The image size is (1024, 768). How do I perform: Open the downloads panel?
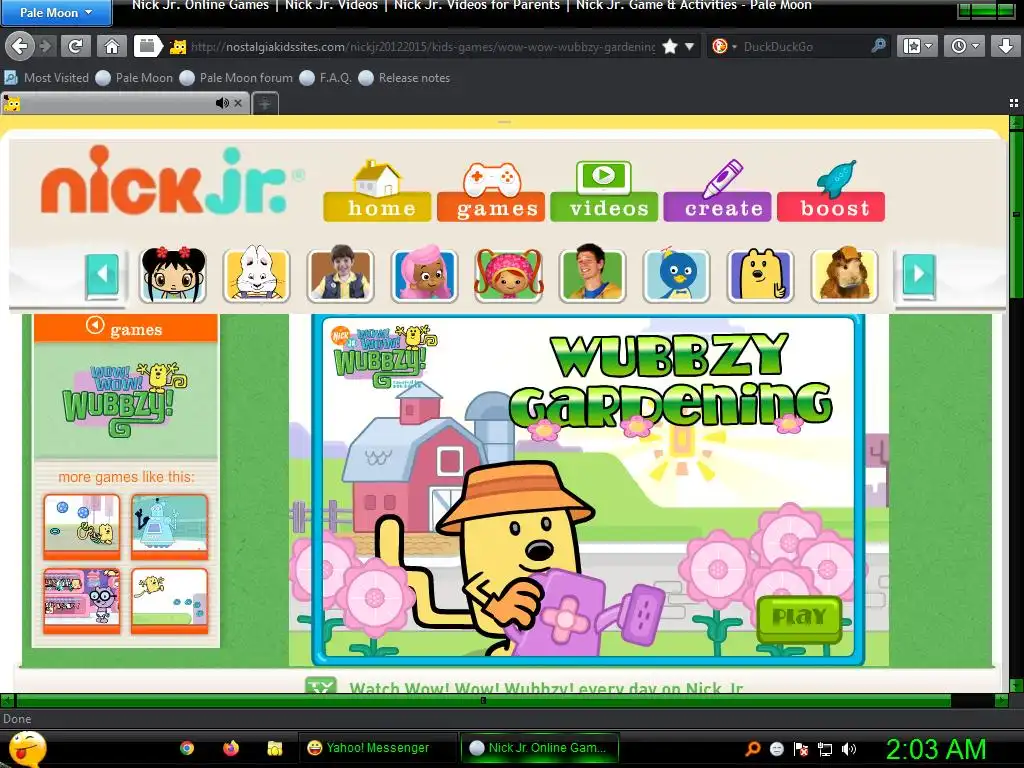1004,46
